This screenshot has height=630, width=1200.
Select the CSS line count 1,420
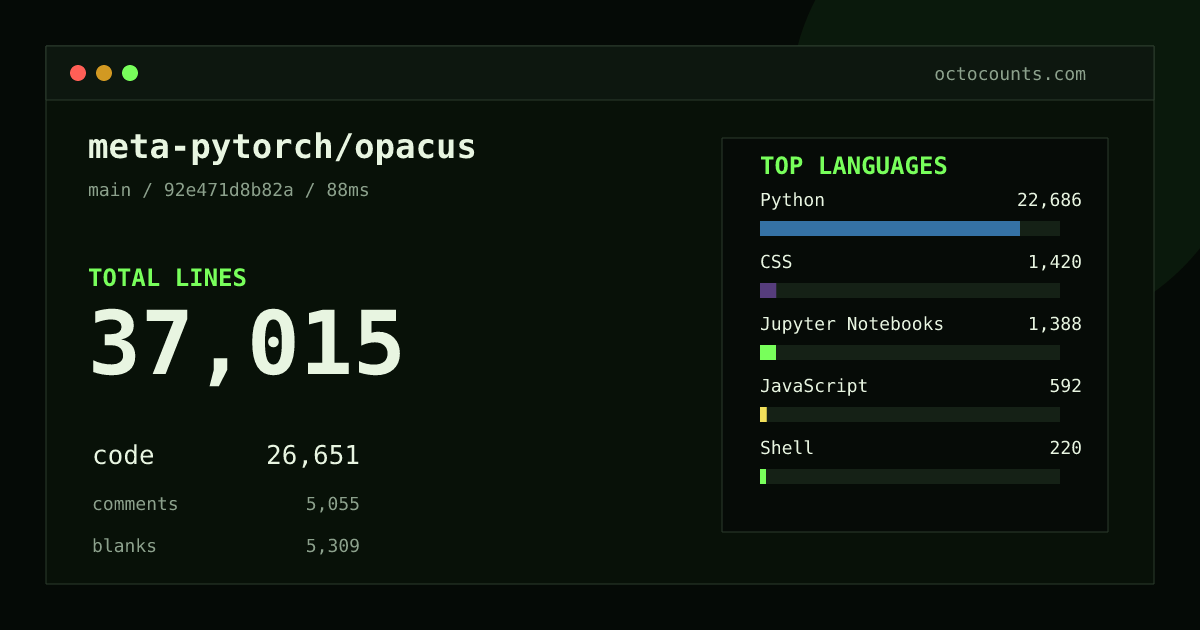pyautogui.click(x=1055, y=262)
